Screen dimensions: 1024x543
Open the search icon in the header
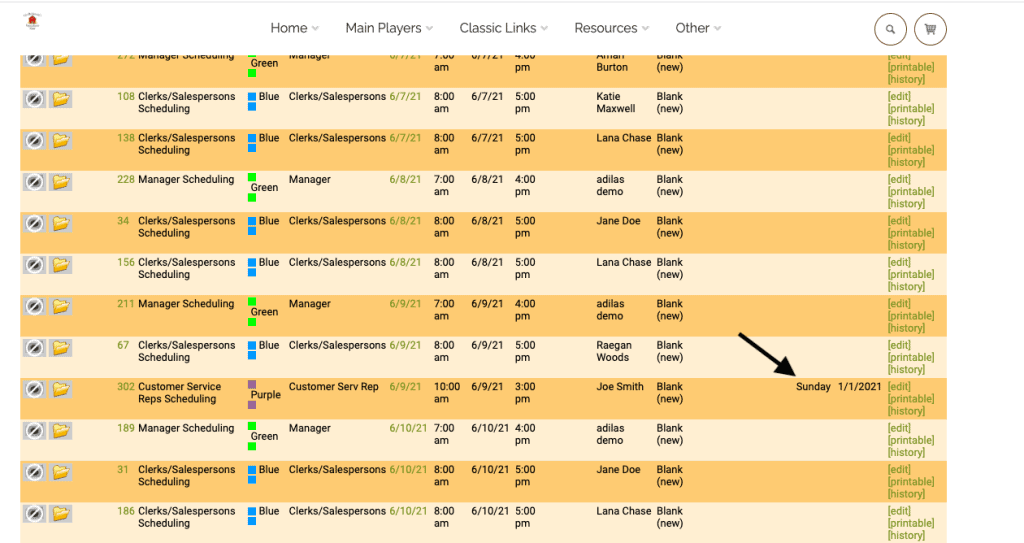point(890,29)
